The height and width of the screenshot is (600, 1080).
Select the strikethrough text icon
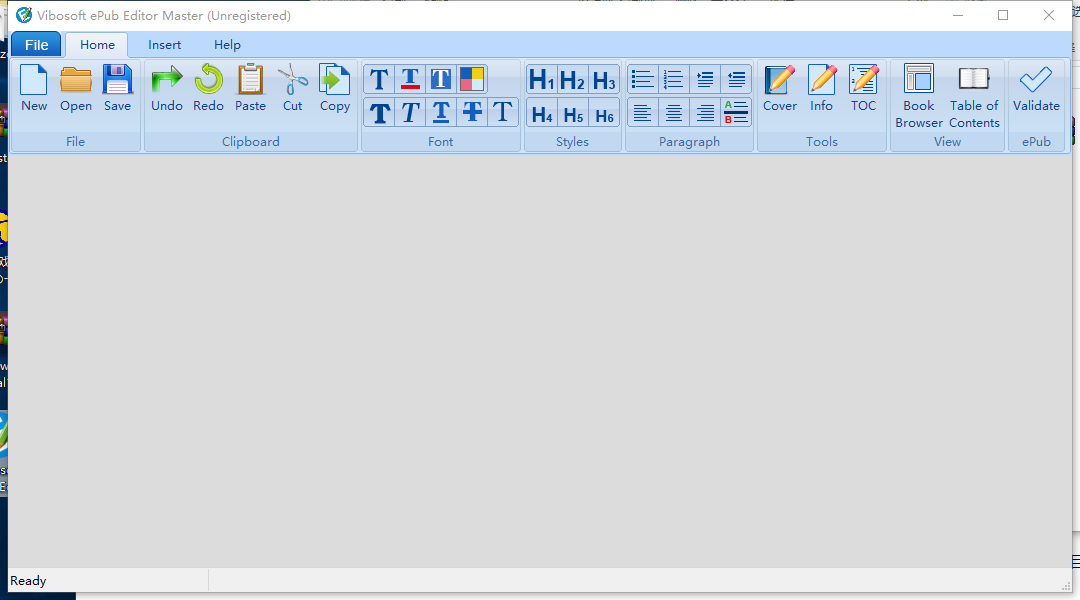(x=472, y=112)
